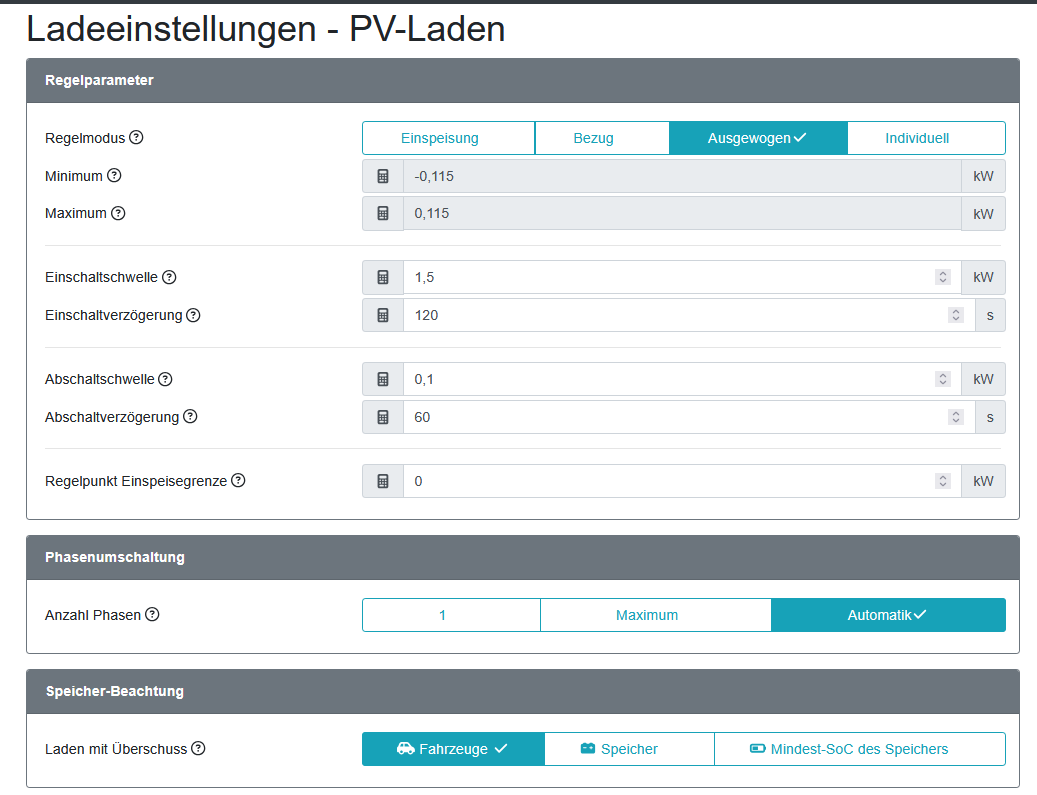Click calculator icon in Maximum field row

click(383, 214)
